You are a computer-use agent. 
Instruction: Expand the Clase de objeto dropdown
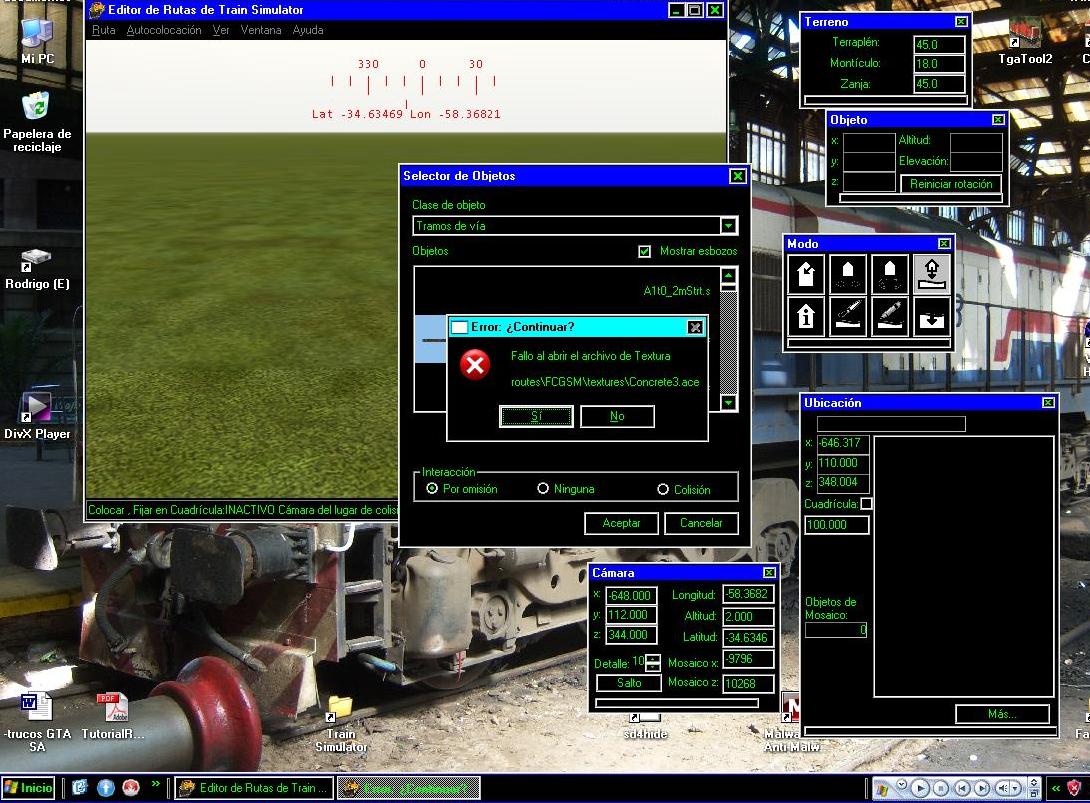(729, 226)
